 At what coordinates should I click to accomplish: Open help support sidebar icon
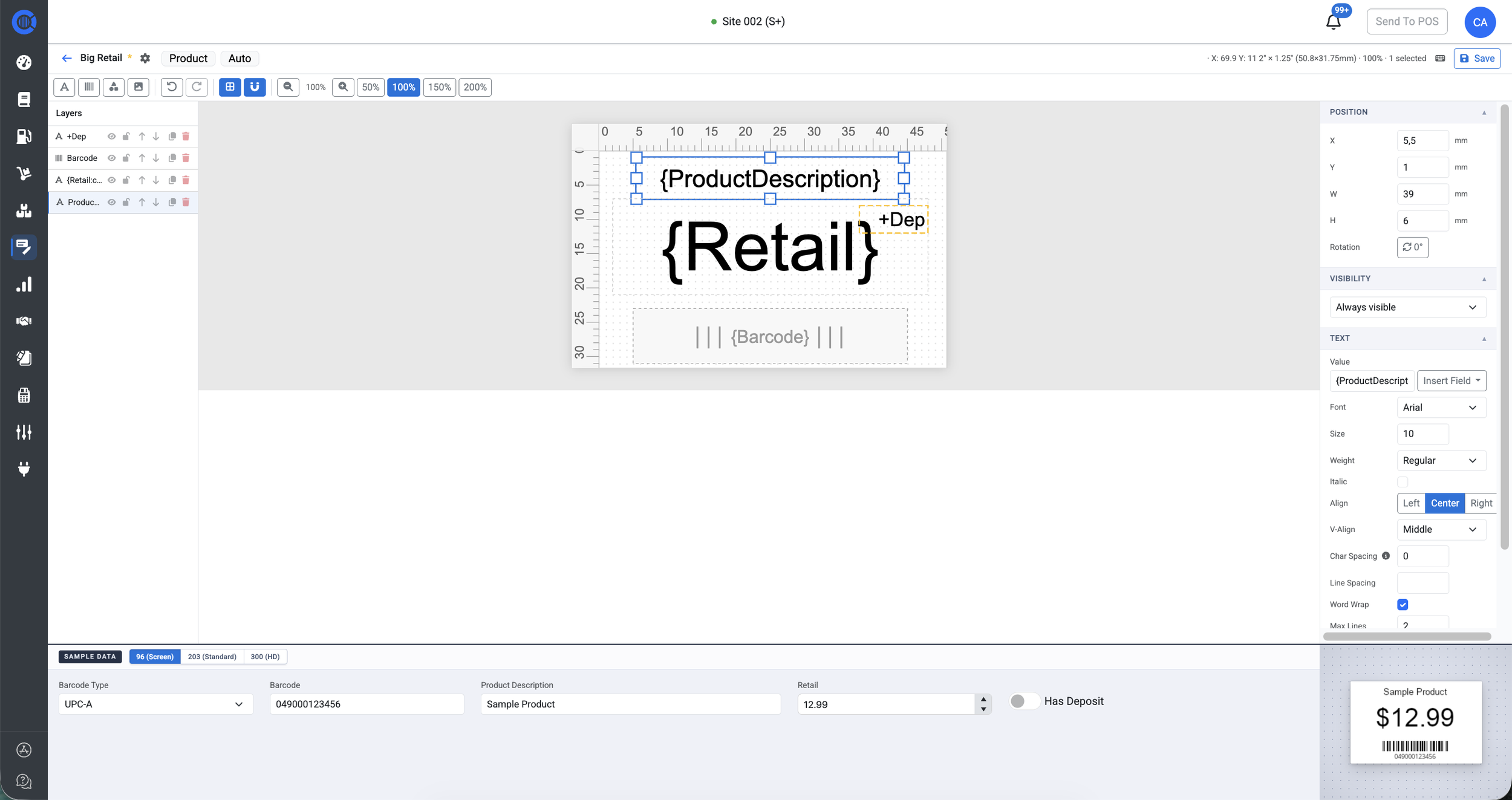point(24,781)
